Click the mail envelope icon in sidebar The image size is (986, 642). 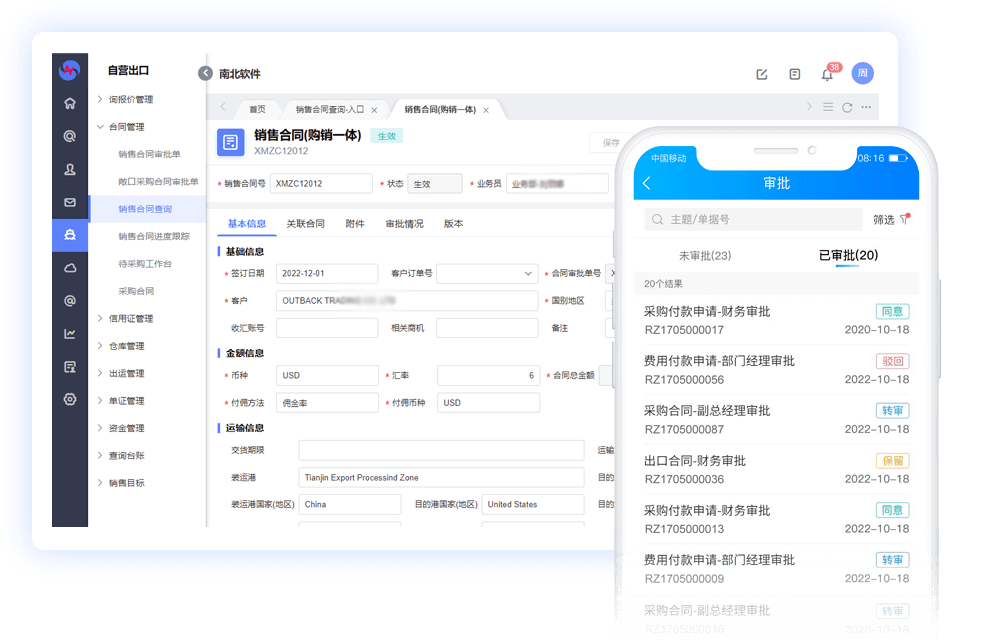coord(70,202)
